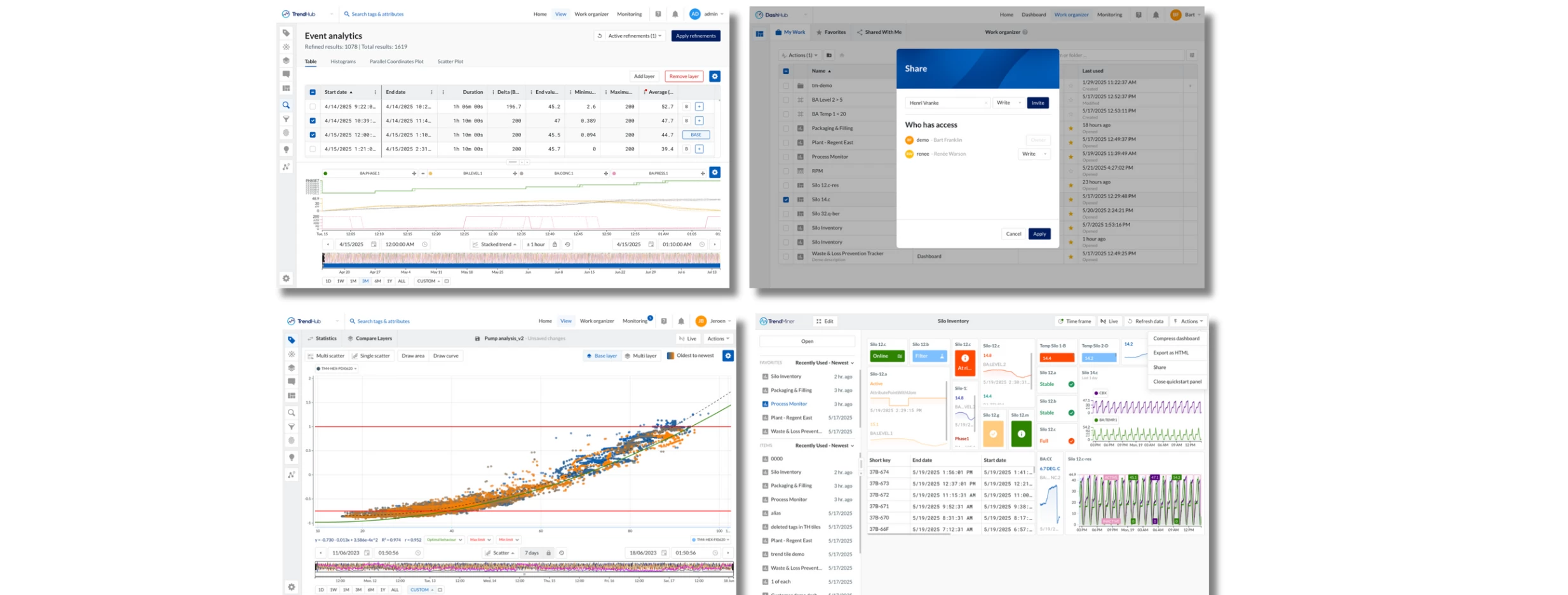This screenshot has height=595, width=1568.
Task: Check the 4/15/2025 1:21 event row checkbox
Action: point(313,149)
